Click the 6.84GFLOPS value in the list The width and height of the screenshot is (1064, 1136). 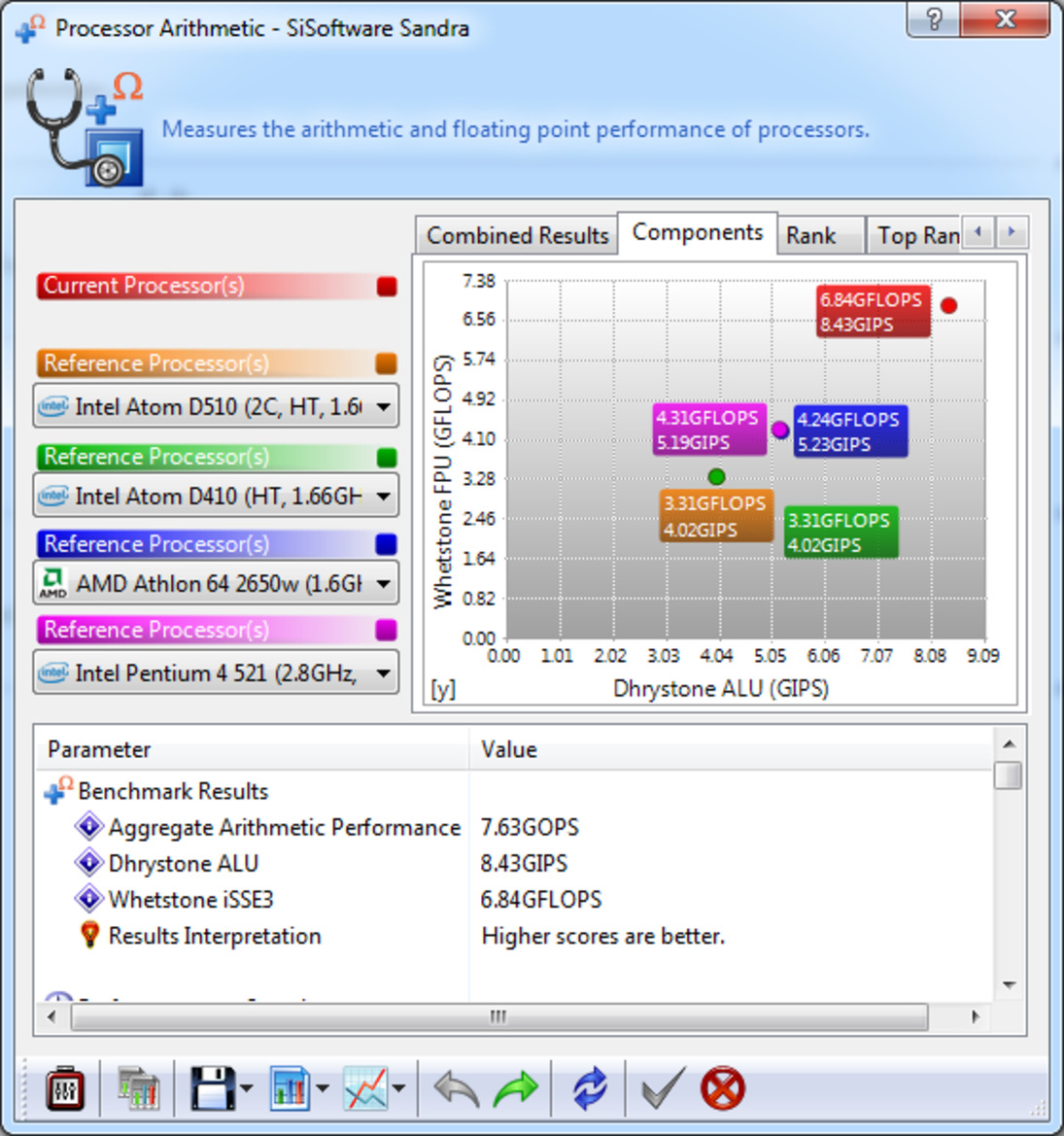point(540,899)
